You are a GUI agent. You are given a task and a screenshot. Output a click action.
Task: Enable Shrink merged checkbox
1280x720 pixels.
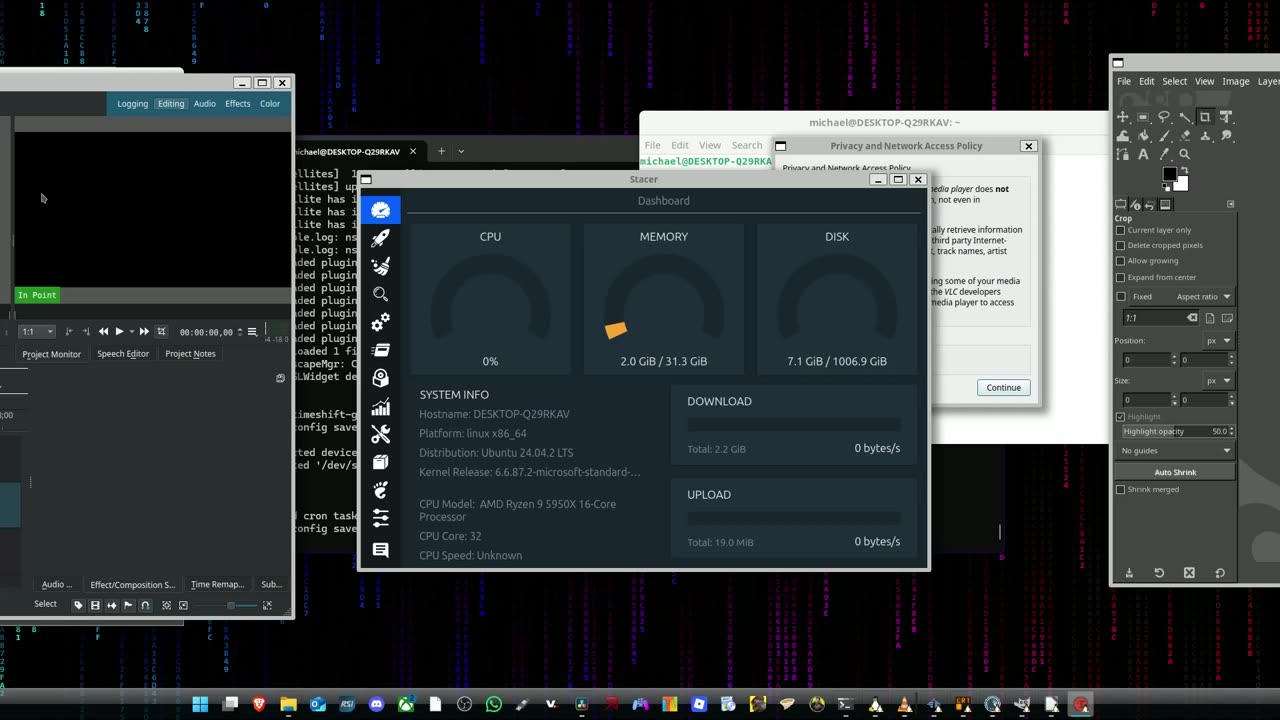coord(1120,489)
